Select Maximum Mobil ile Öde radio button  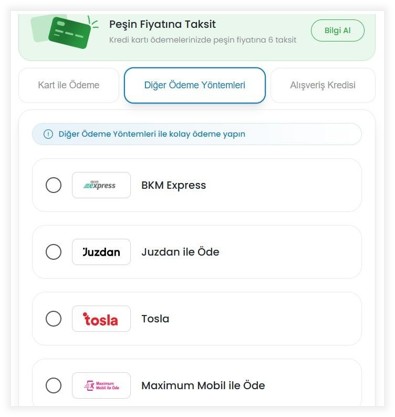click(x=53, y=385)
